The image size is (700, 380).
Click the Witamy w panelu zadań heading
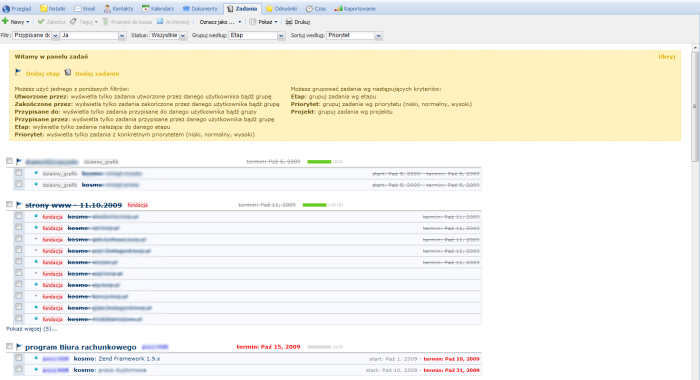[51, 57]
